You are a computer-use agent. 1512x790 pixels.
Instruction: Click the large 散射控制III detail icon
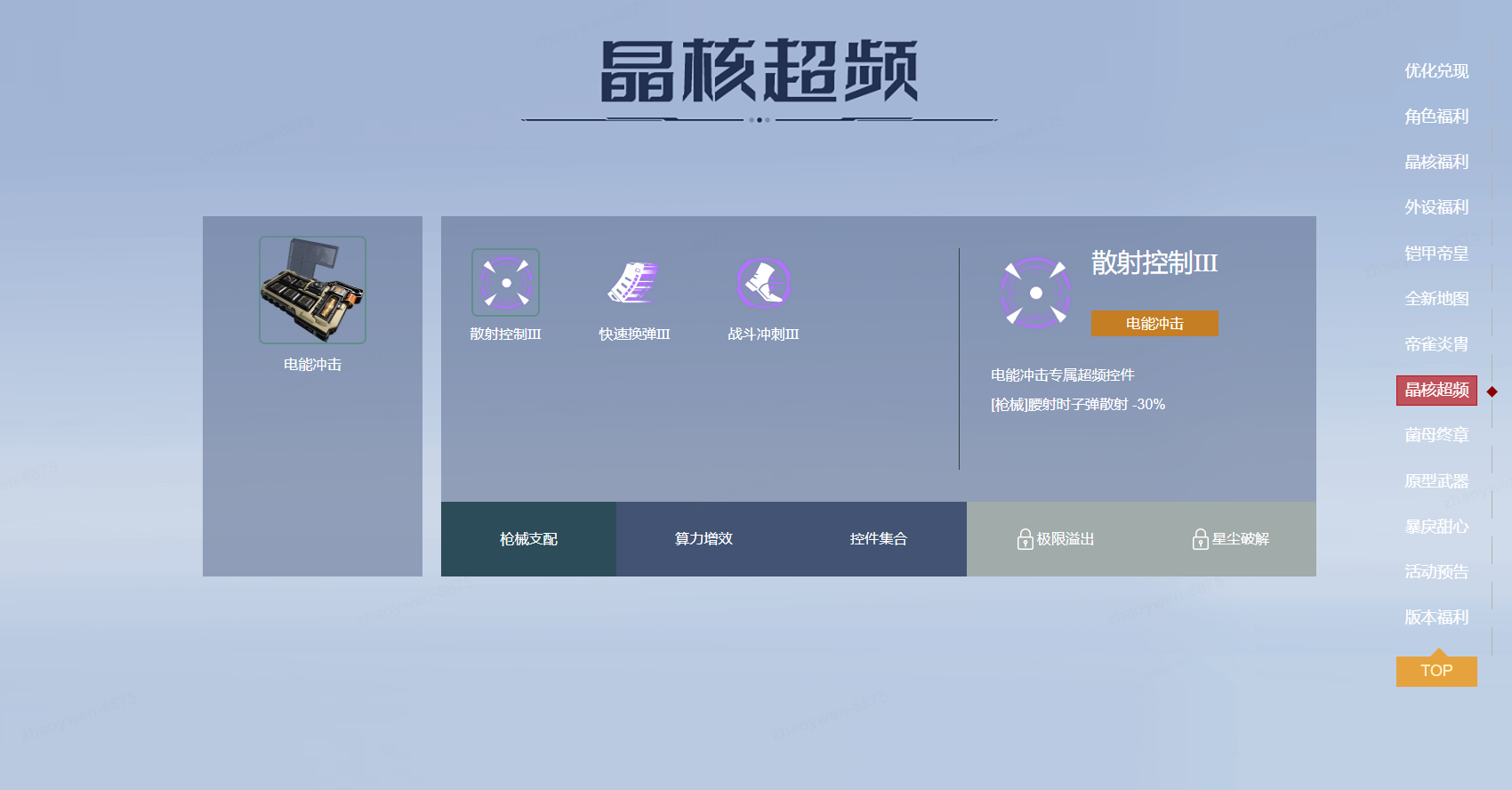(x=1035, y=293)
